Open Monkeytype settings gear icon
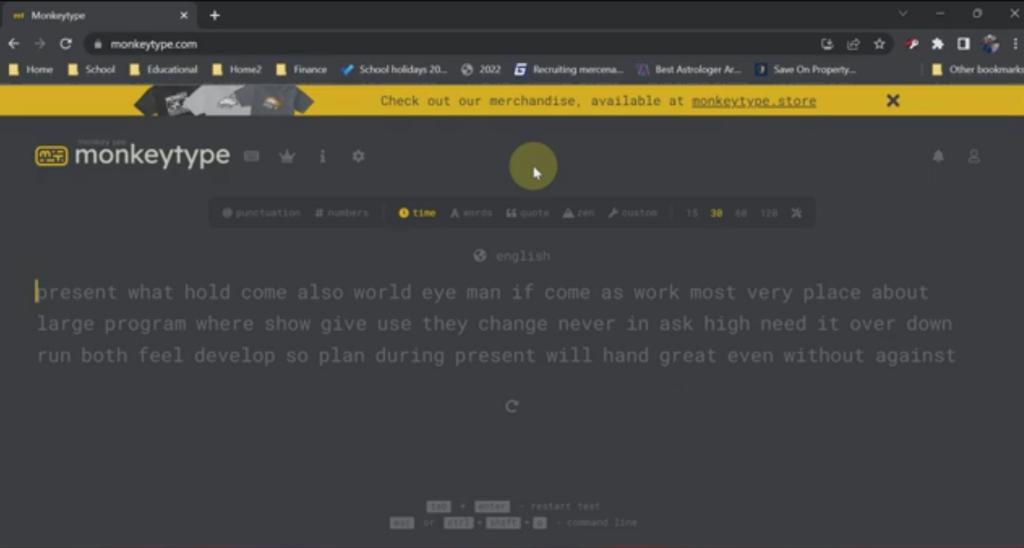The image size is (1024, 548). (x=358, y=157)
